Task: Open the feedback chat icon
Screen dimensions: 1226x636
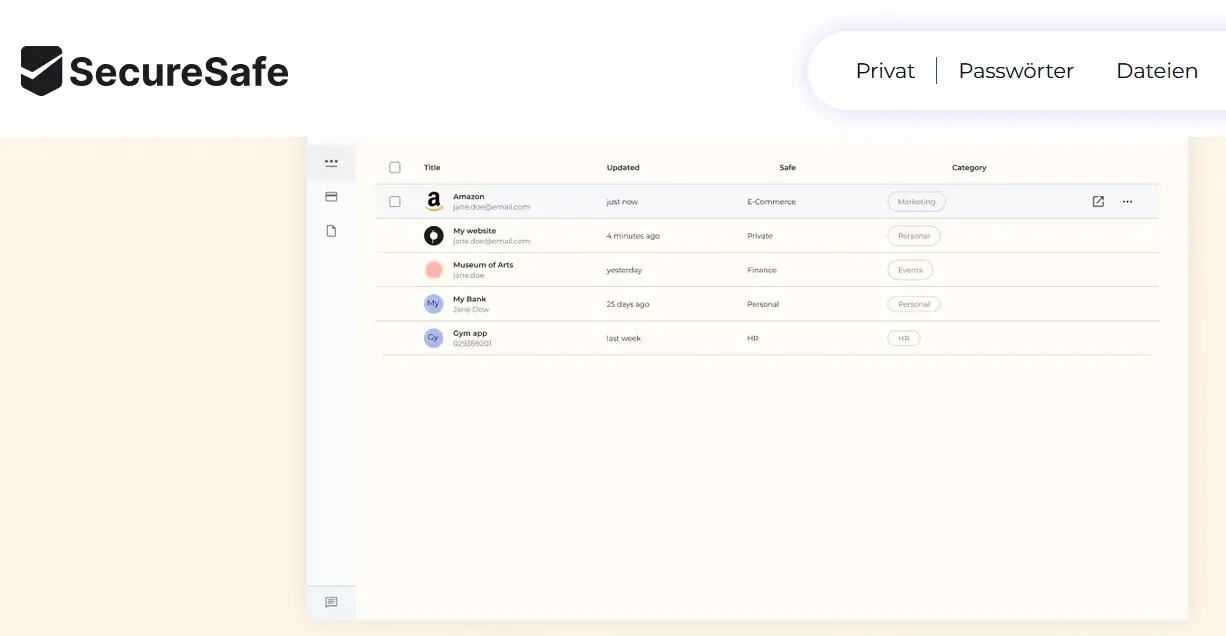Action: tap(331, 602)
